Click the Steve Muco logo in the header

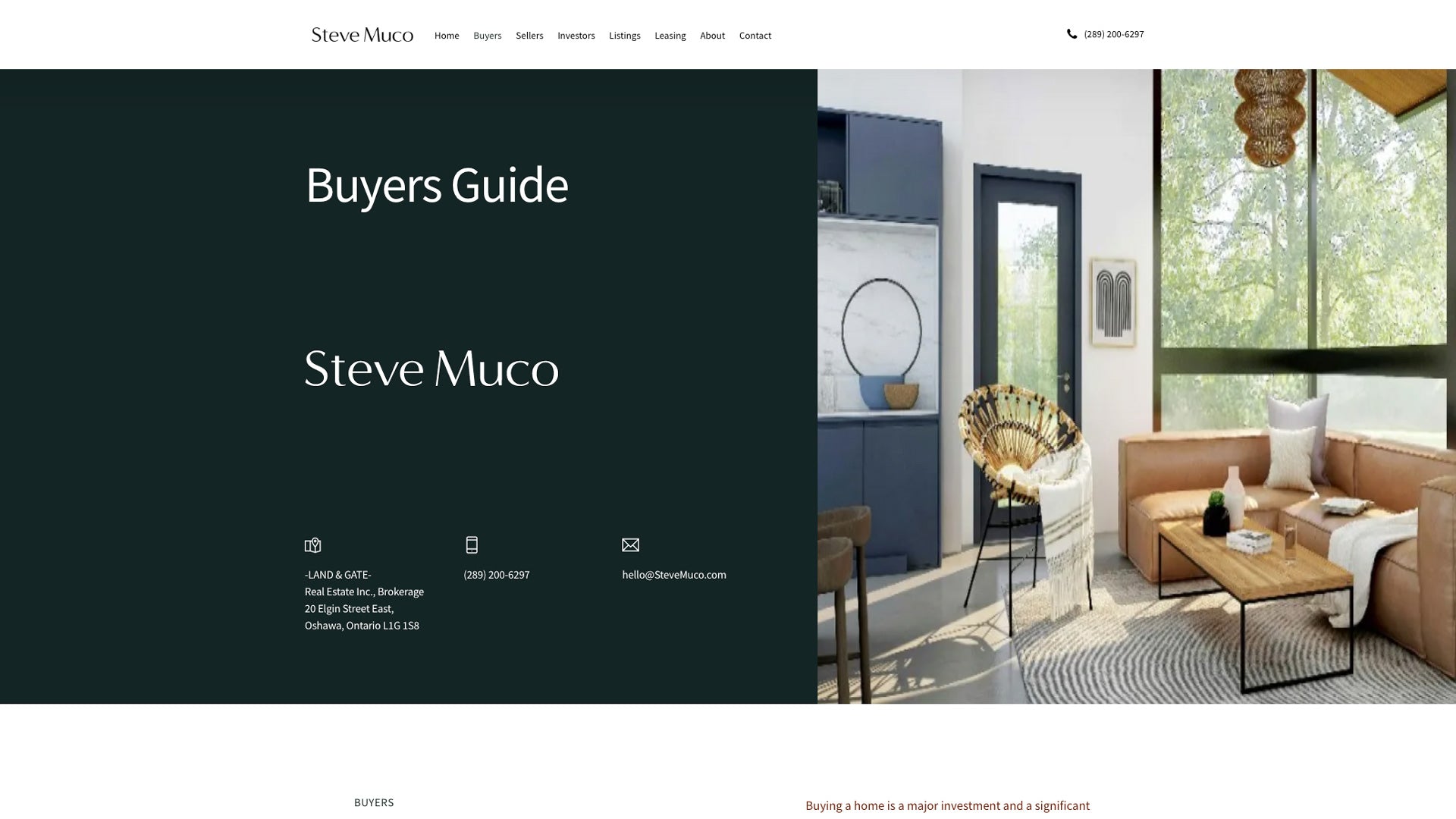point(362,35)
